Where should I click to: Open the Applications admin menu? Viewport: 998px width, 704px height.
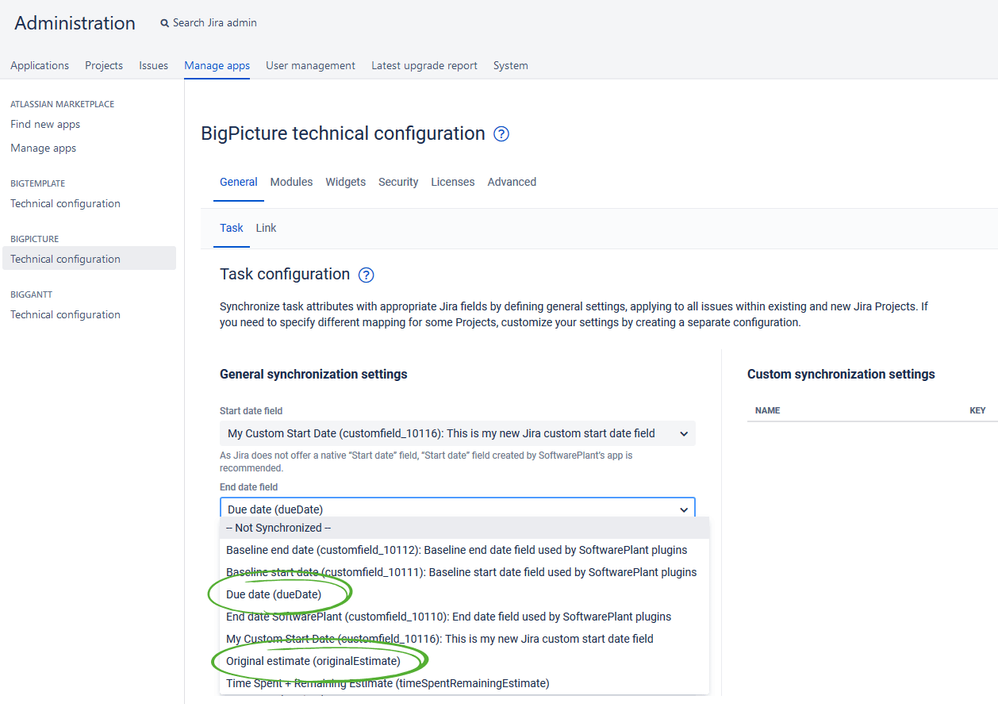point(39,66)
